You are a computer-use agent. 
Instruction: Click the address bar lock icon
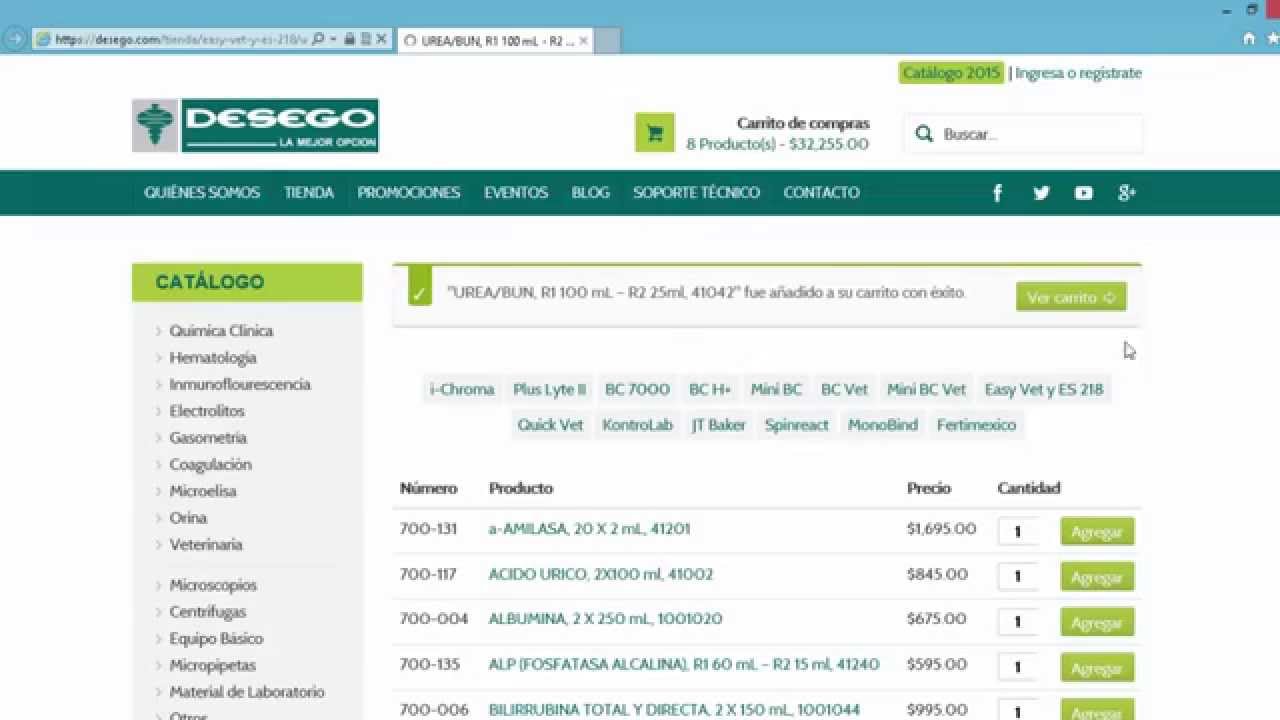click(x=349, y=39)
